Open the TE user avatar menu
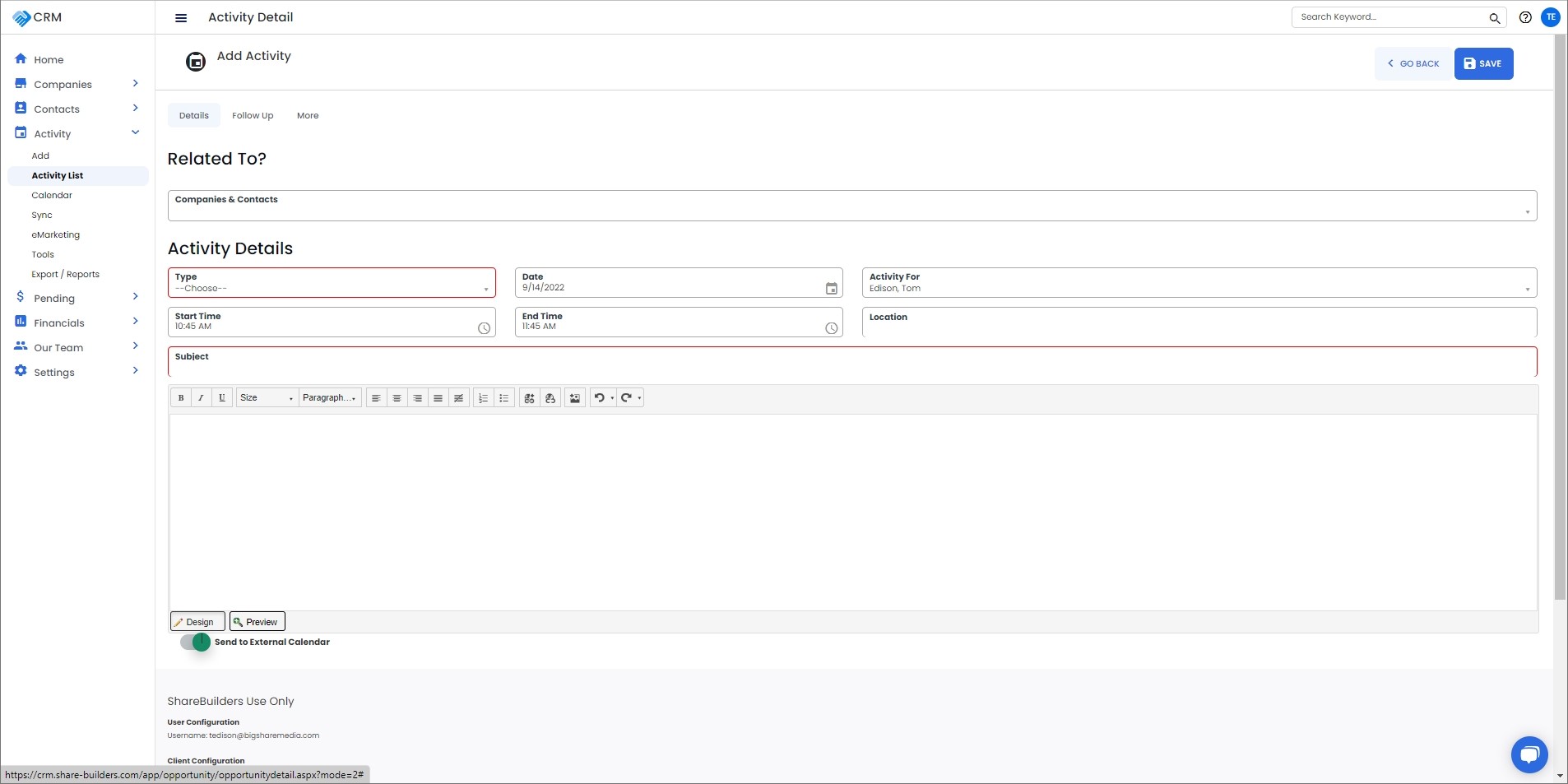The height and width of the screenshot is (784, 1568). (x=1551, y=17)
